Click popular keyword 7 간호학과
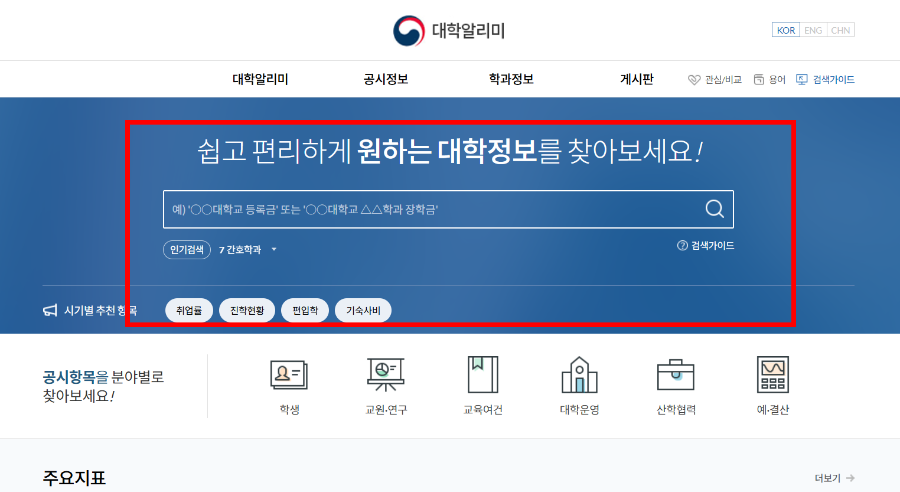The height and width of the screenshot is (492, 900). pos(240,250)
